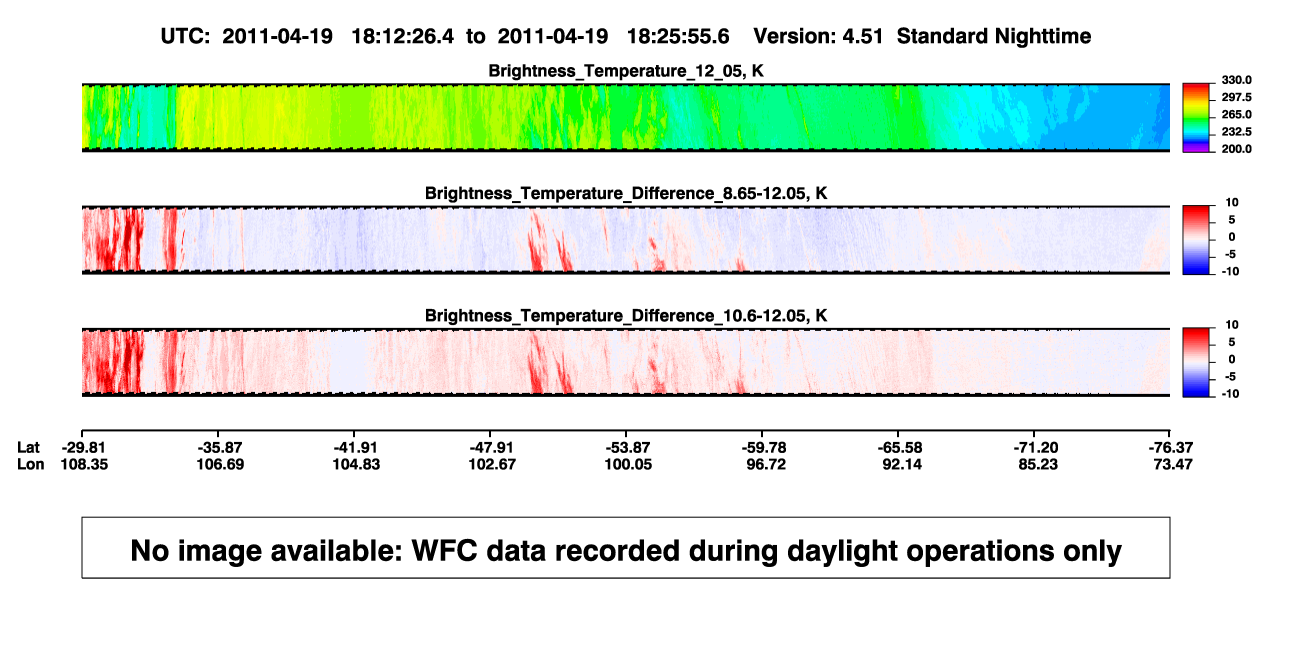This screenshot has width=1300, height=667.
Task: Click latitude value -71.20
Action: (1034, 447)
